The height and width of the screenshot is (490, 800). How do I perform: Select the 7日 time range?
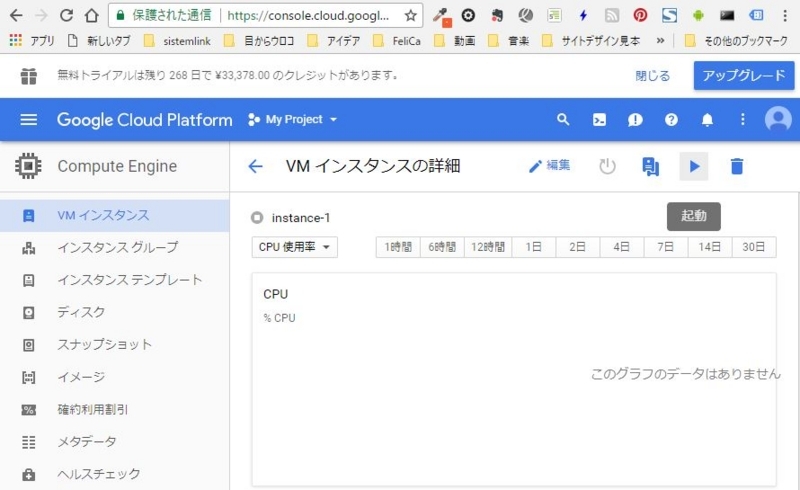[665, 247]
